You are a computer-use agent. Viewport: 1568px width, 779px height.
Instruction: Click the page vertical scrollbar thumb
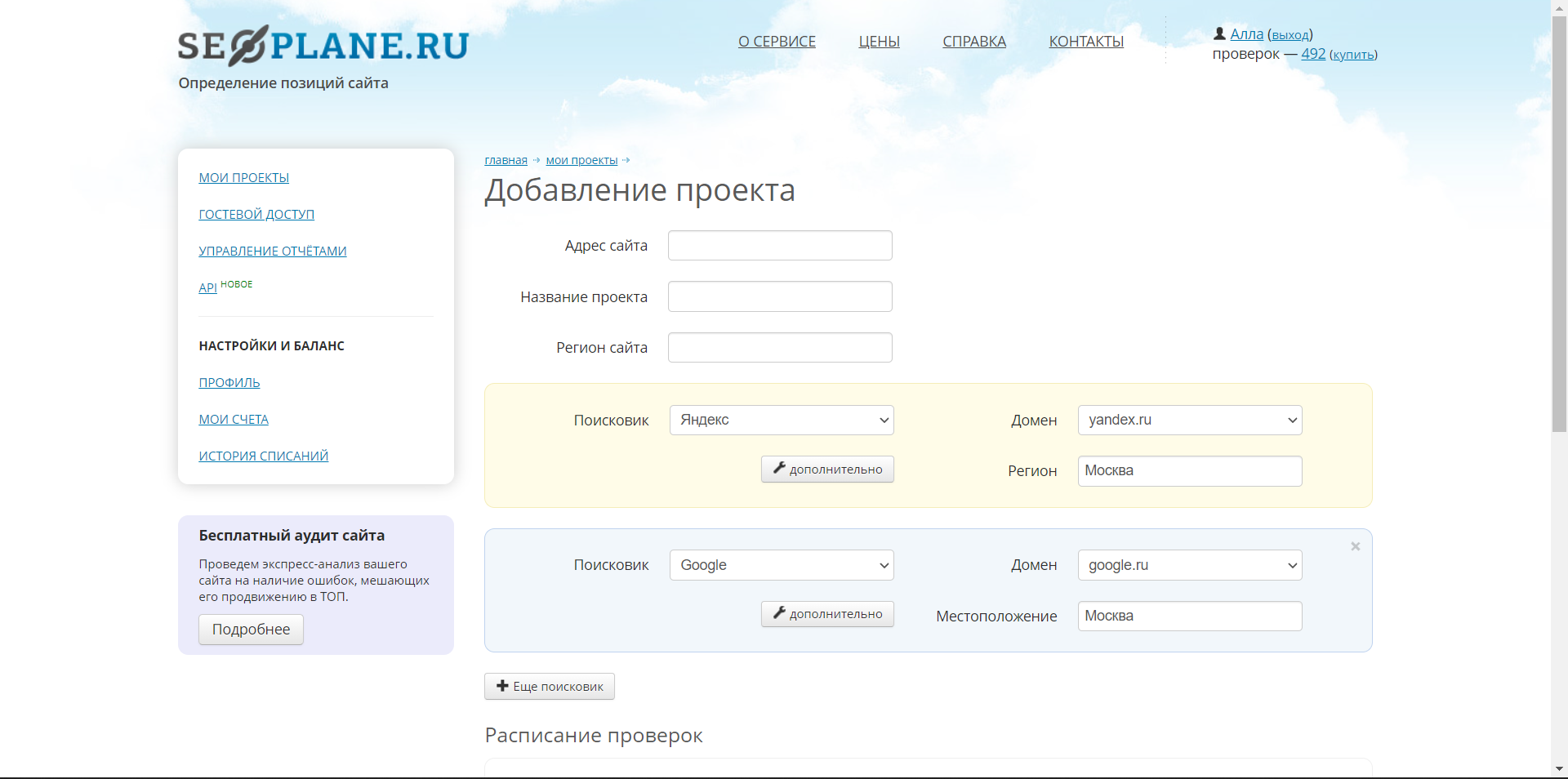click(1559, 225)
